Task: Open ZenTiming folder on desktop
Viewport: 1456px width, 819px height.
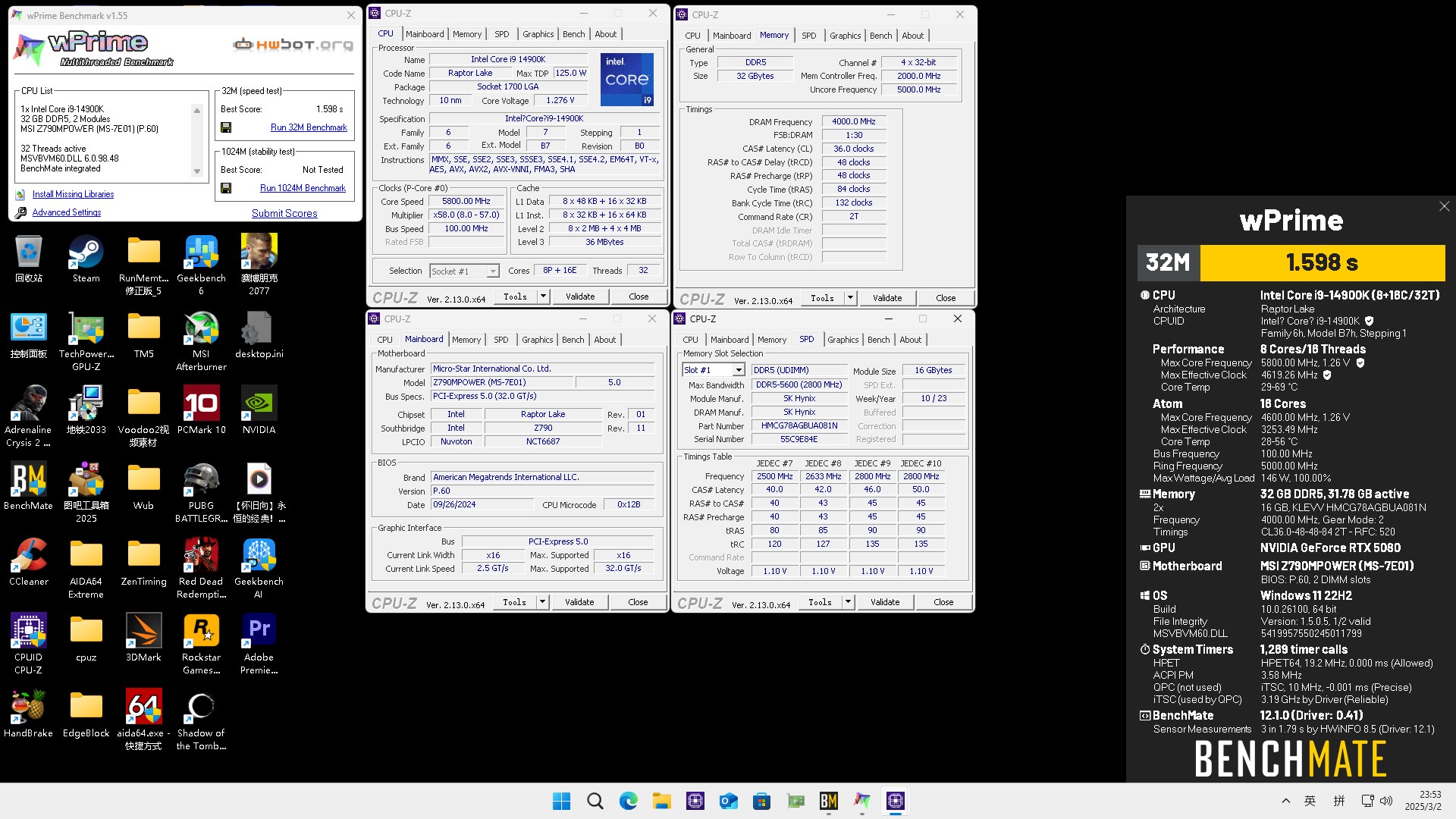Action: 143,562
